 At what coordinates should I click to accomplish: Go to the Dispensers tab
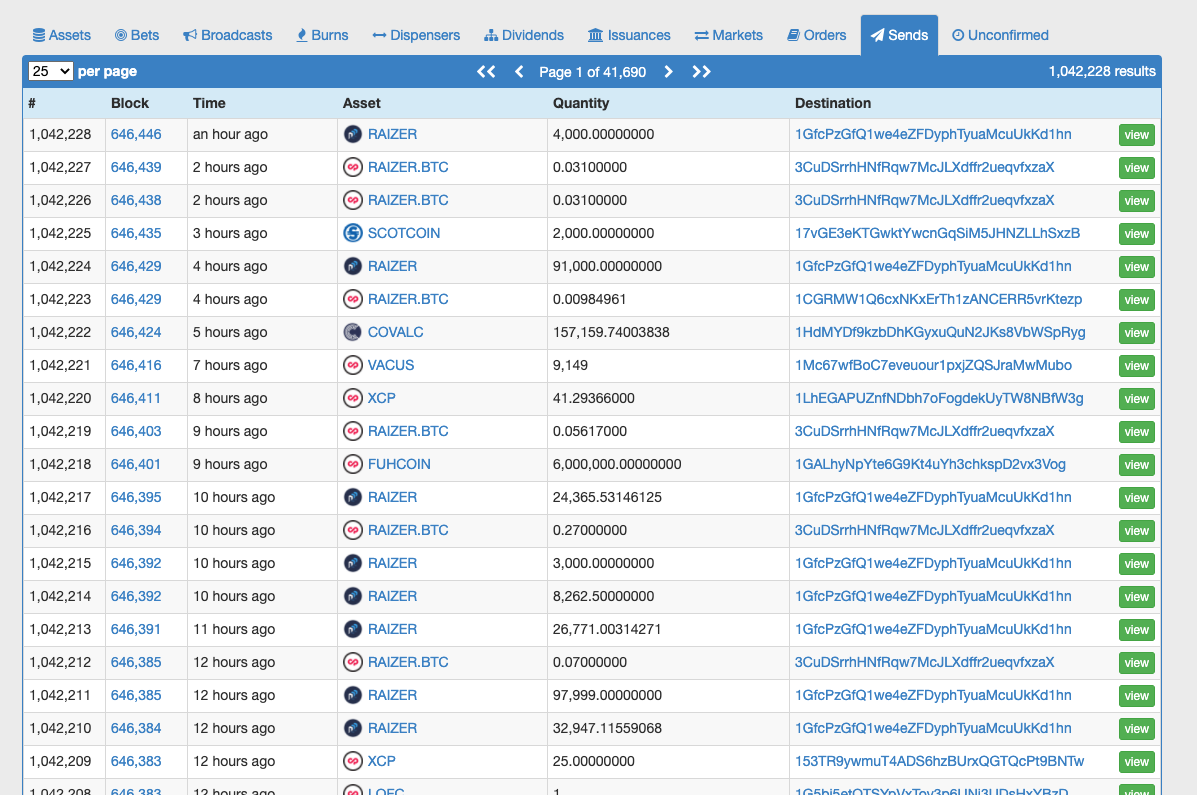click(416, 35)
